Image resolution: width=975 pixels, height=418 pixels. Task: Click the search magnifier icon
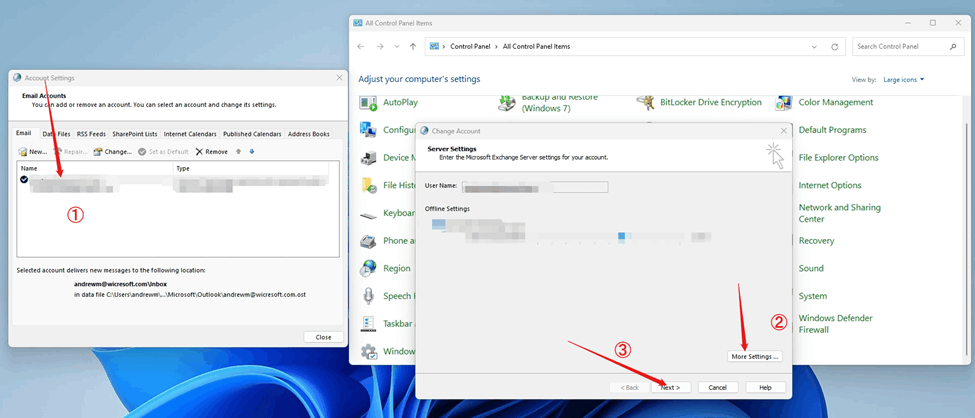(x=953, y=47)
